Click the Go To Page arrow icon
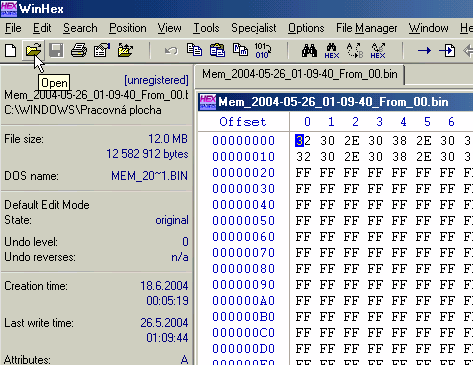This screenshot has width=473, height=365. [x=447, y=51]
